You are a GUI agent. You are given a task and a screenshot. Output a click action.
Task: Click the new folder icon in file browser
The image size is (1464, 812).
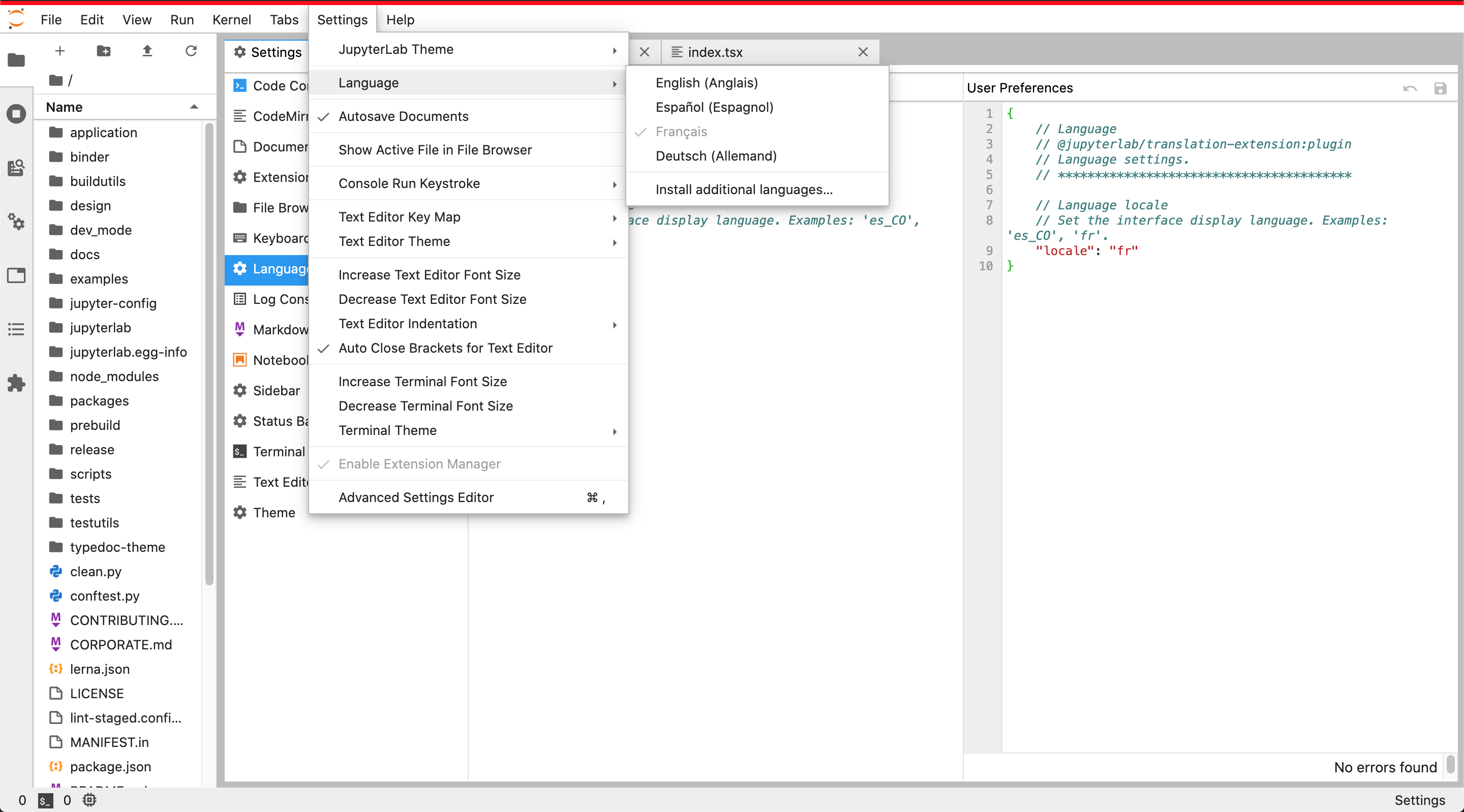103,51
